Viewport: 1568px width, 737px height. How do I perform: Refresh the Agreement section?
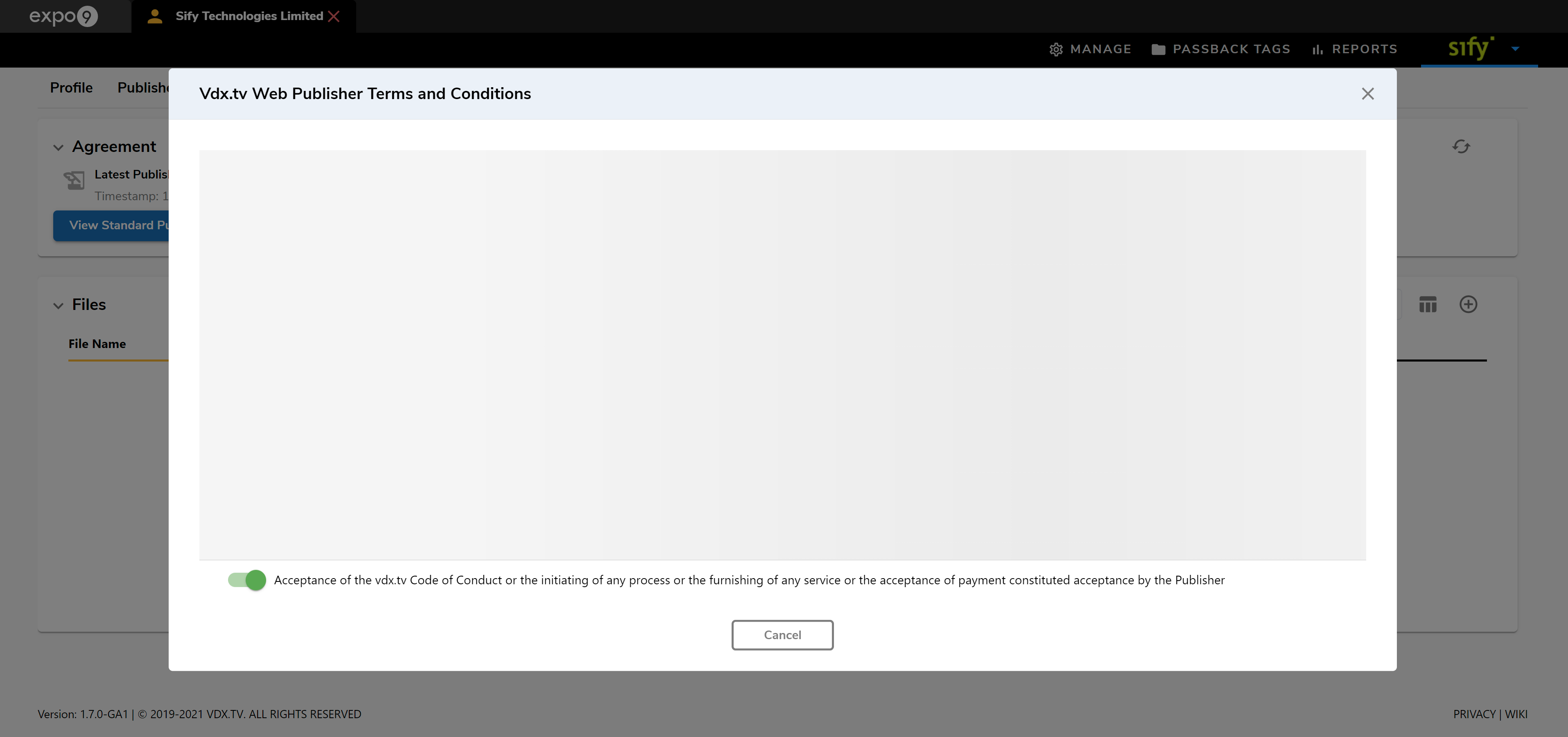pyautogui.click(x=1461, y=147)
